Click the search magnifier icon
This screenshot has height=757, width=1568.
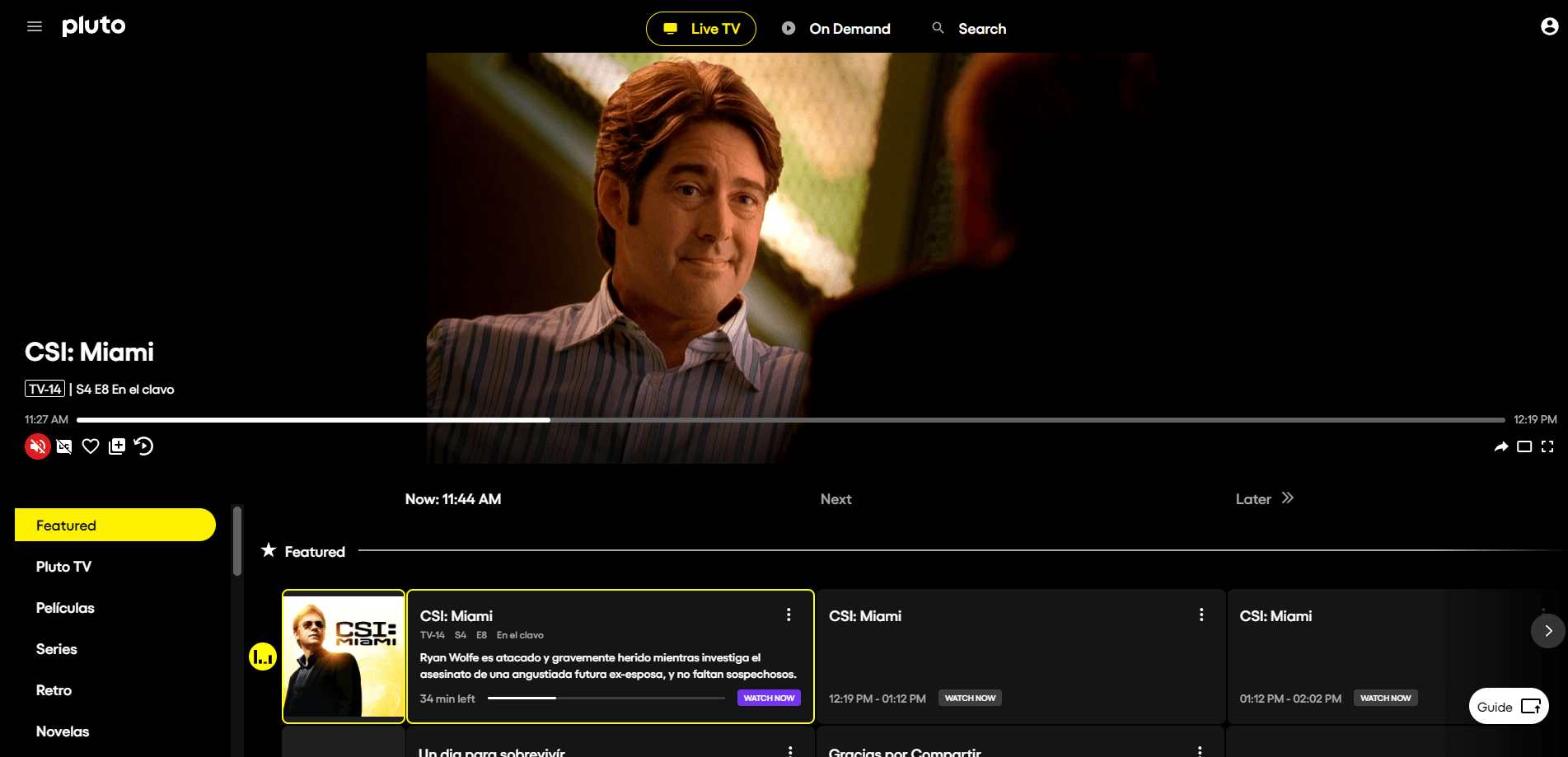pyautogui.click(x=938, y=28)
